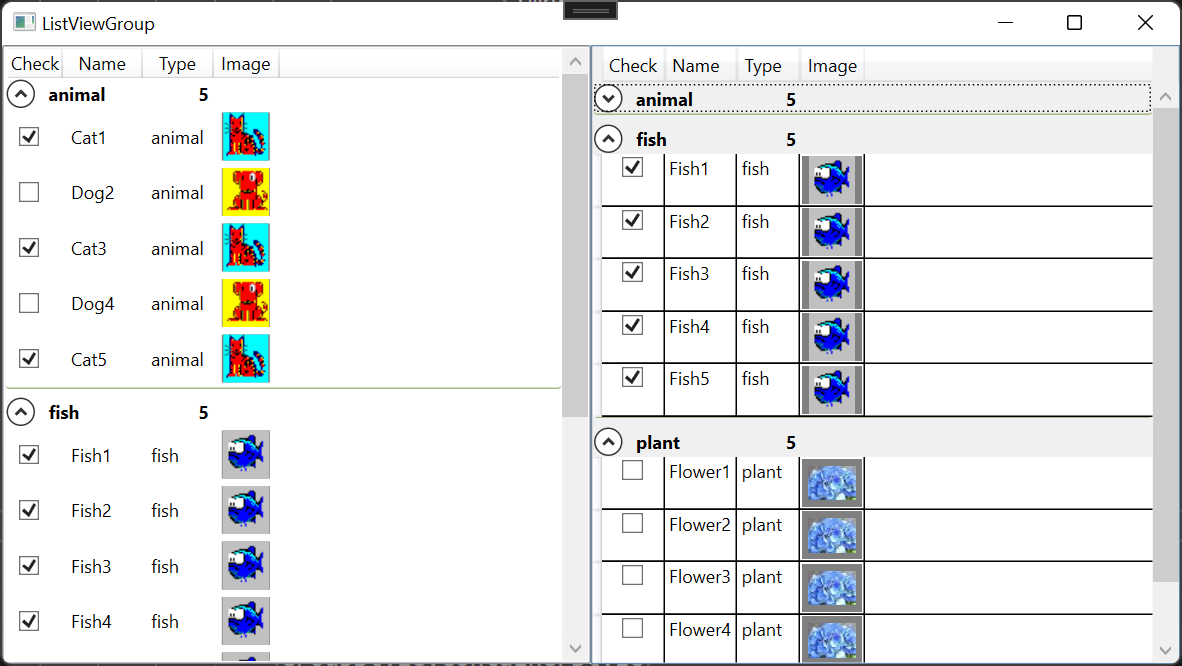
Task: Maximize the ListViewGroup window
Action: click(x=1074, y=23)
